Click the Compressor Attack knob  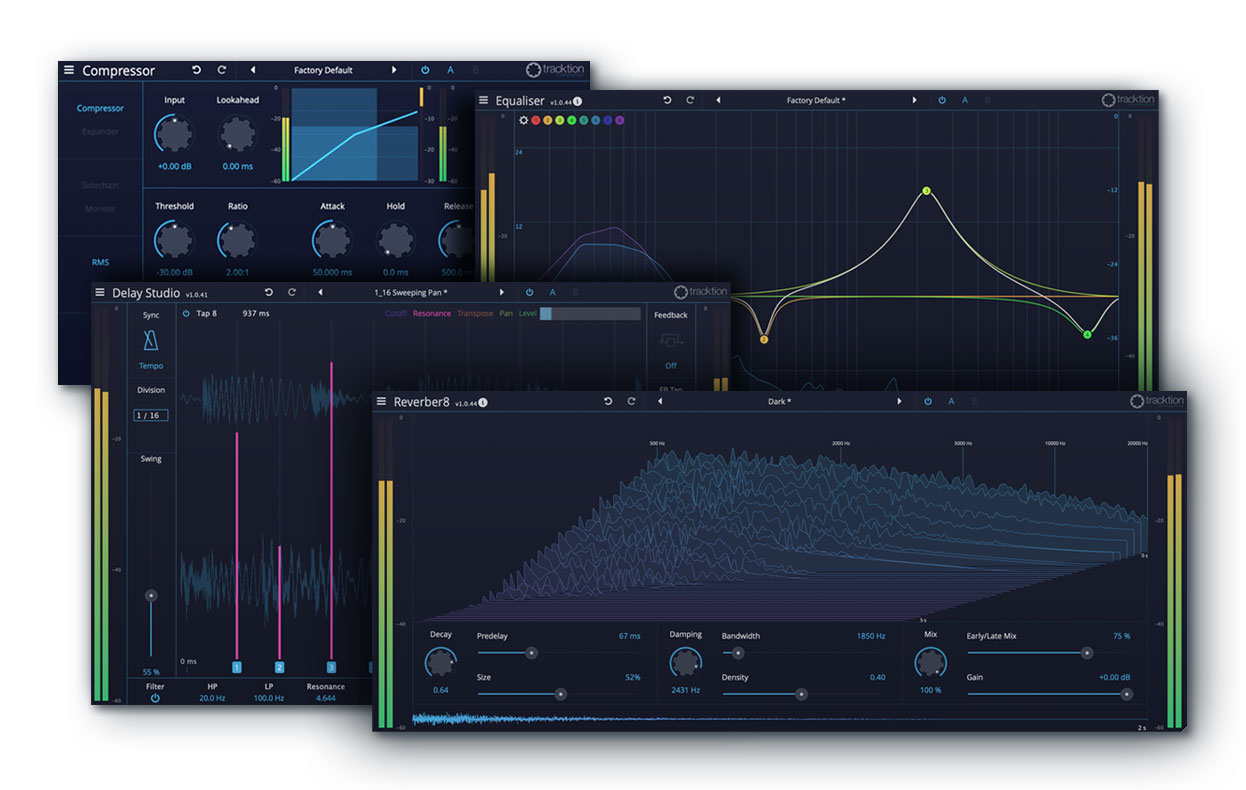[x=332, y=239]
